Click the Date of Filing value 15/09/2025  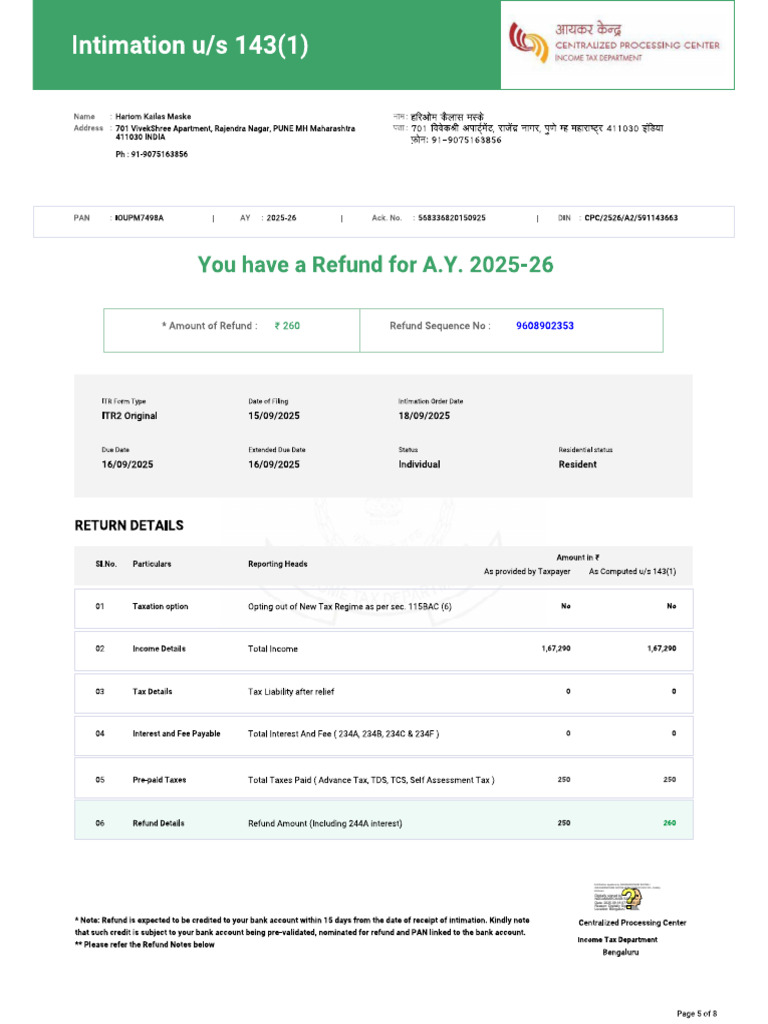click(x=274, y=416)
